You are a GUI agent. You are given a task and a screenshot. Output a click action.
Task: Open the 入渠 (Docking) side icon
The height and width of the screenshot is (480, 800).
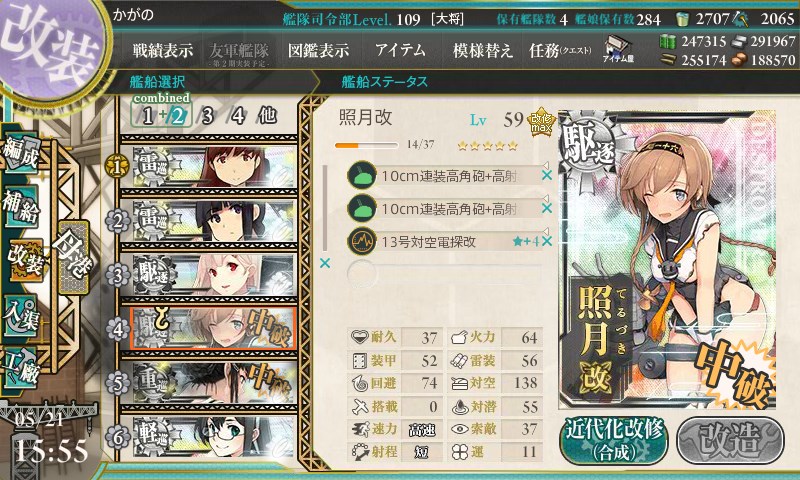[21, 316]
